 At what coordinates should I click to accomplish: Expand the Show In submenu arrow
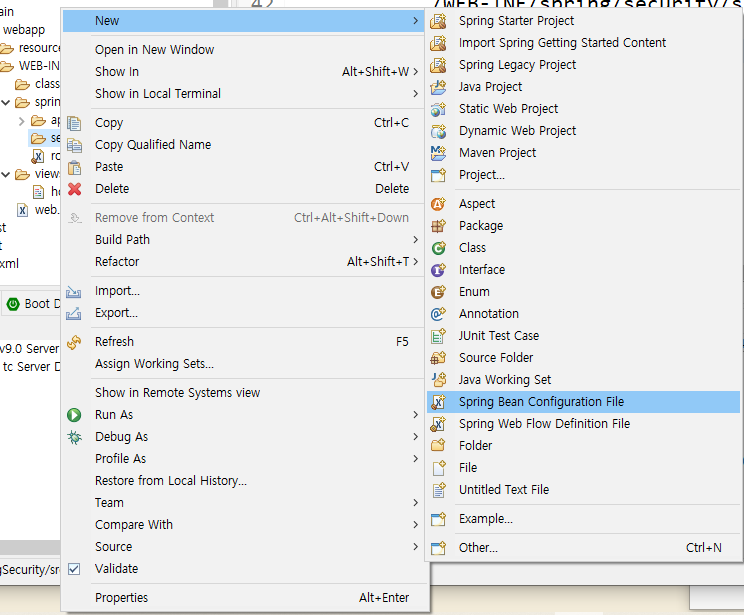point(416,72)
